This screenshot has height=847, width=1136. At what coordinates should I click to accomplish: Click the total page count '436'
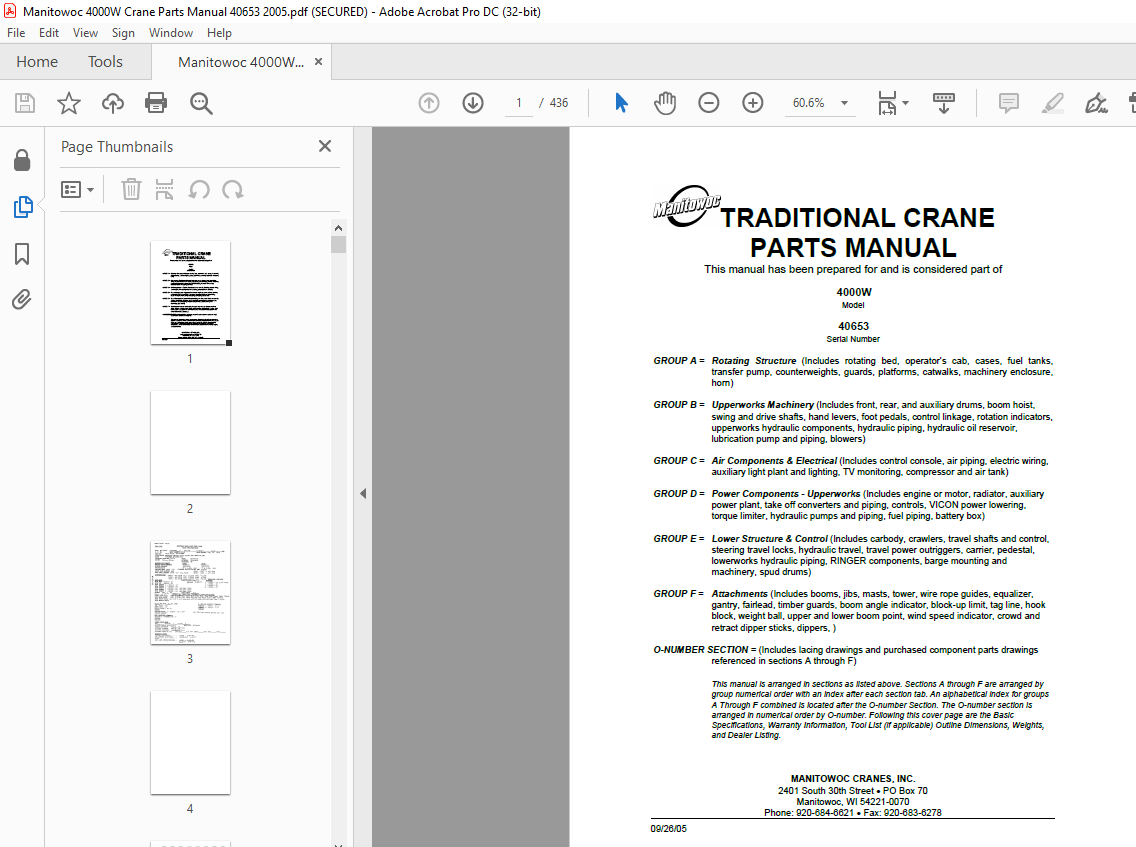(x=559, y=103)
